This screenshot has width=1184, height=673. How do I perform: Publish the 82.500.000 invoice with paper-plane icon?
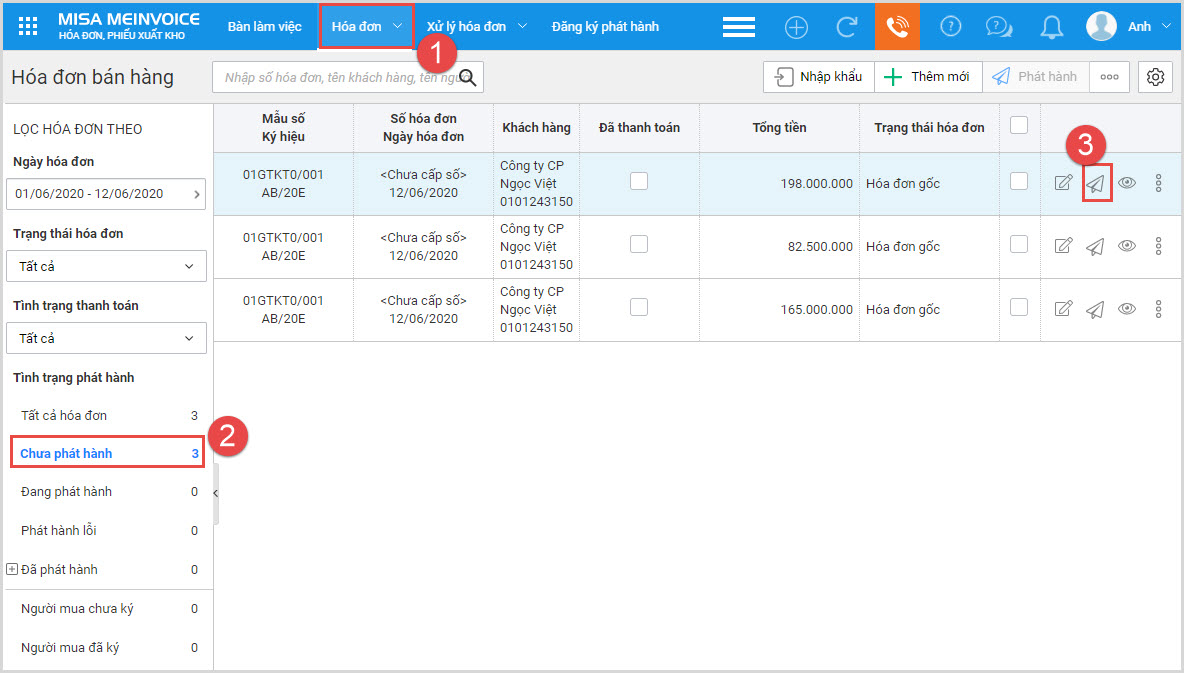[x=1095, y=246]
